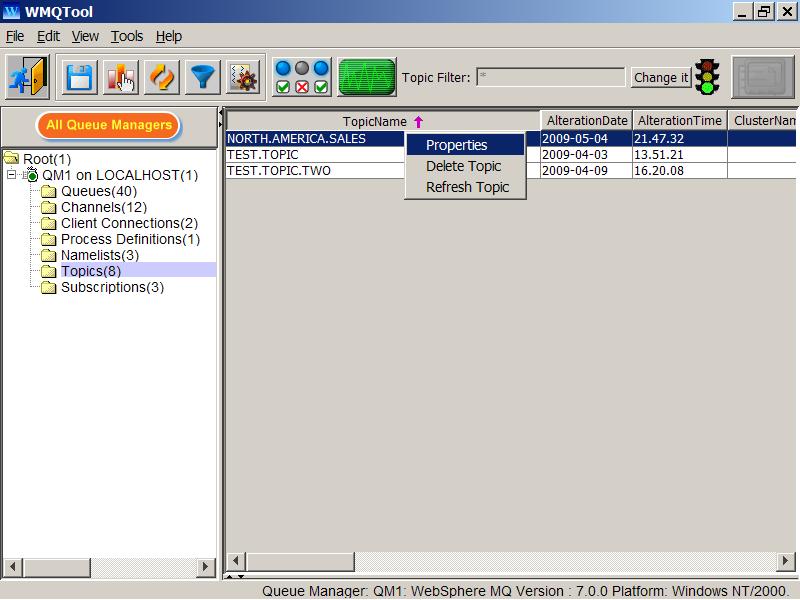Click the table scrollbar left arrow
The width and height of the screenshot is (800, 600).
[236, 561]
